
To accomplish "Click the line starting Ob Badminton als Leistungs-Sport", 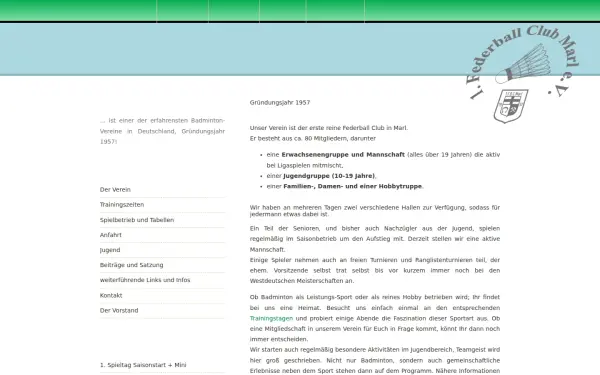I will [375, 297].
